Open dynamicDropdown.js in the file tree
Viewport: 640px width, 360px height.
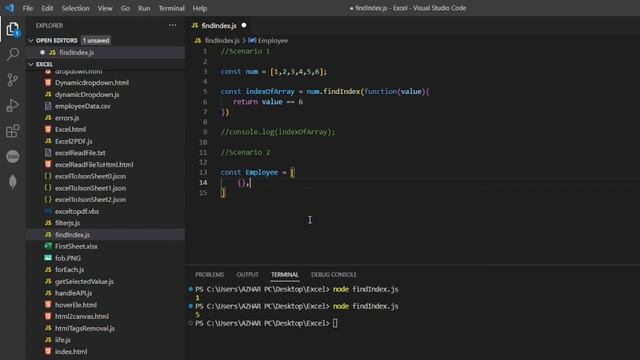point(87,94)
